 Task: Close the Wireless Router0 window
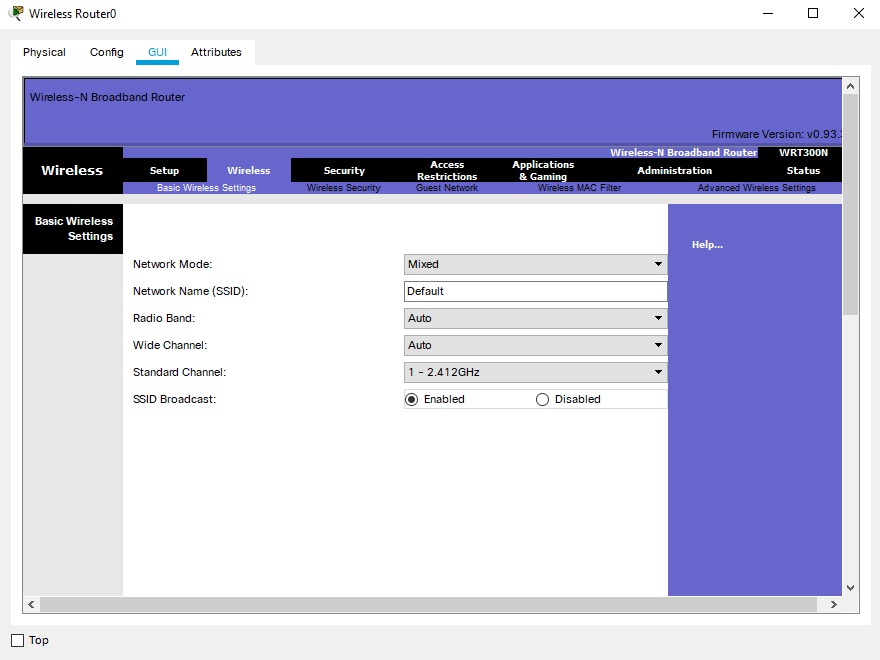(859, 13)
